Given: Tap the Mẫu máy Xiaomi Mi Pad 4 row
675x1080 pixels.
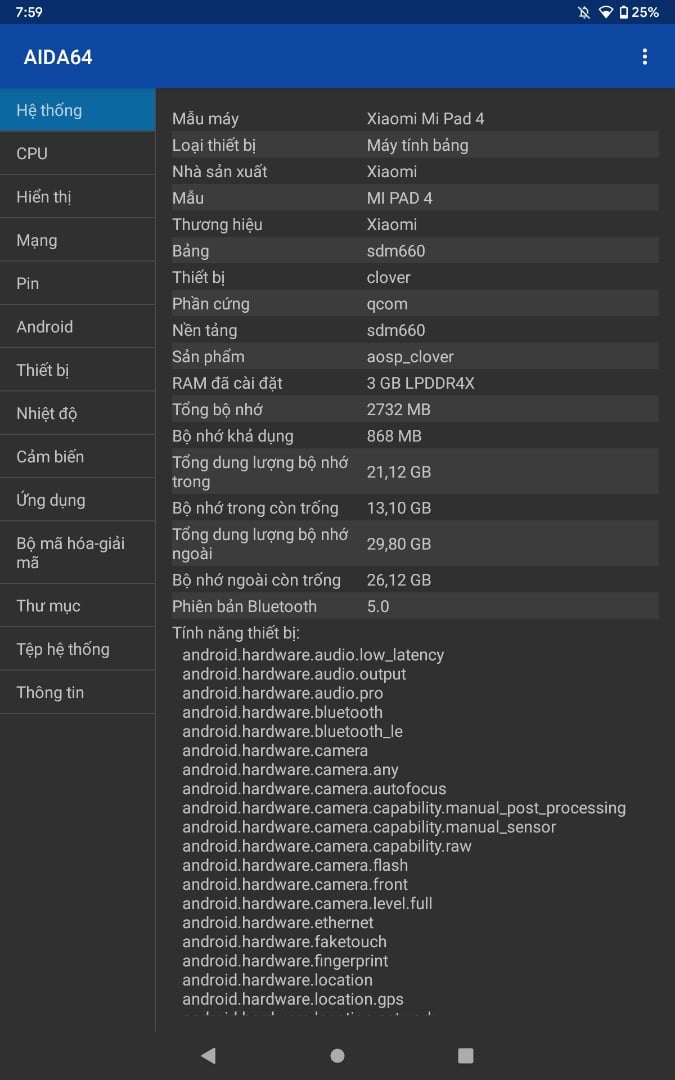Looking at the screenshot, I should [415, 118].
